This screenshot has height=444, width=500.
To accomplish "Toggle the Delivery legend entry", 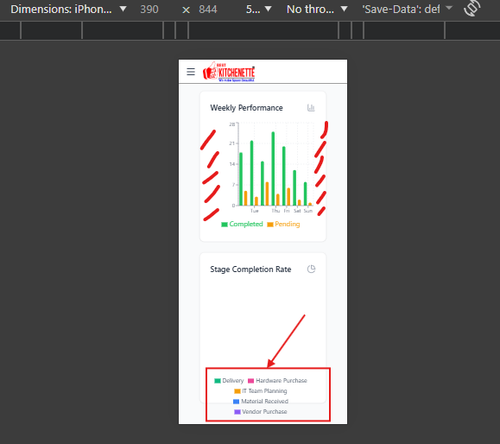I will pyautogui.click(x=229, y=381).
